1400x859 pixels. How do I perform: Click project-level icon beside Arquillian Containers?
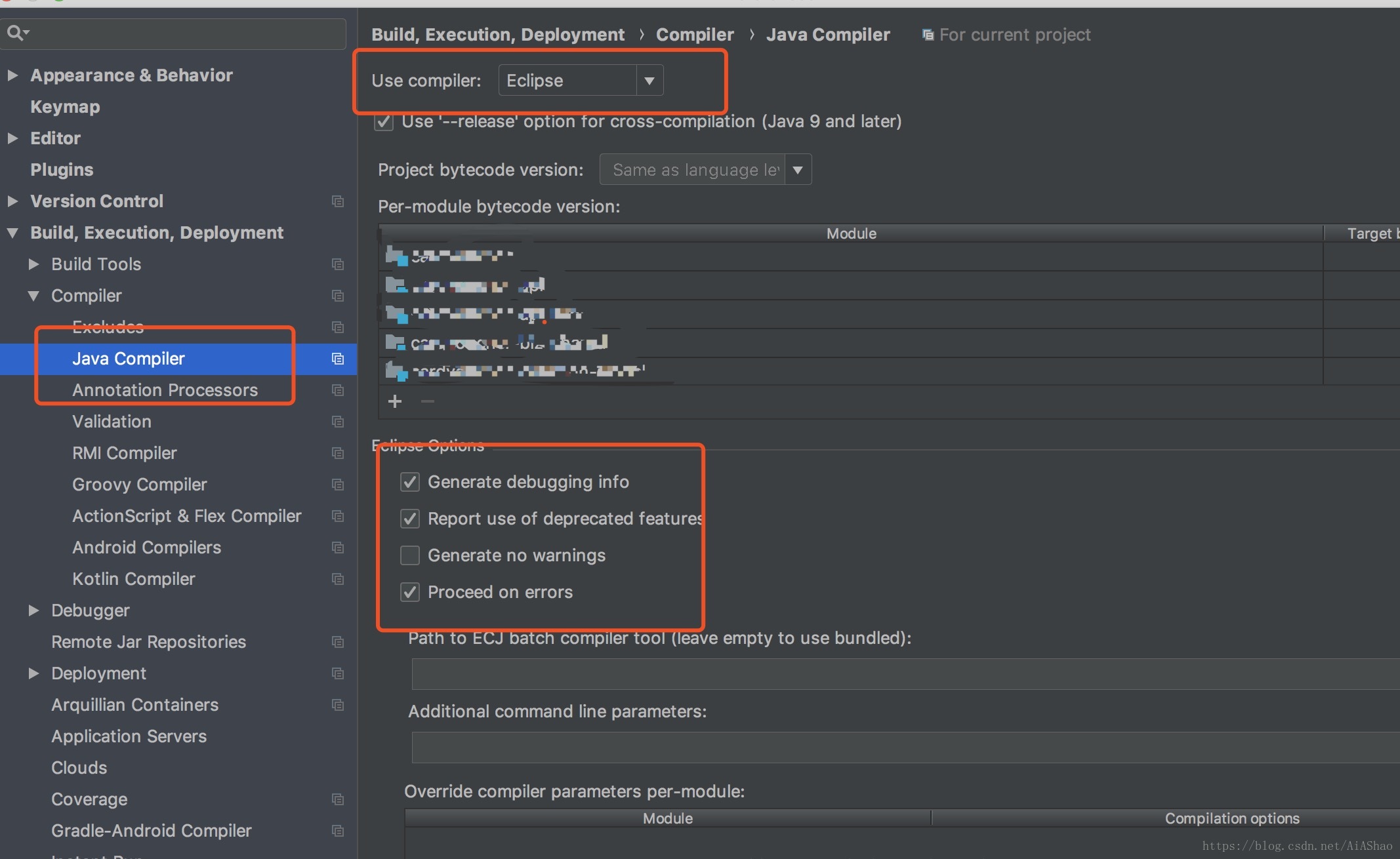pos(338,705)
